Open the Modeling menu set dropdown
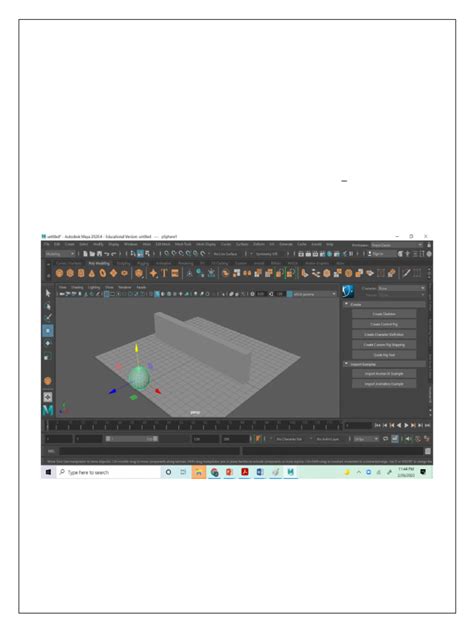This screenshot has width=474, height=632. click(60, 254)
